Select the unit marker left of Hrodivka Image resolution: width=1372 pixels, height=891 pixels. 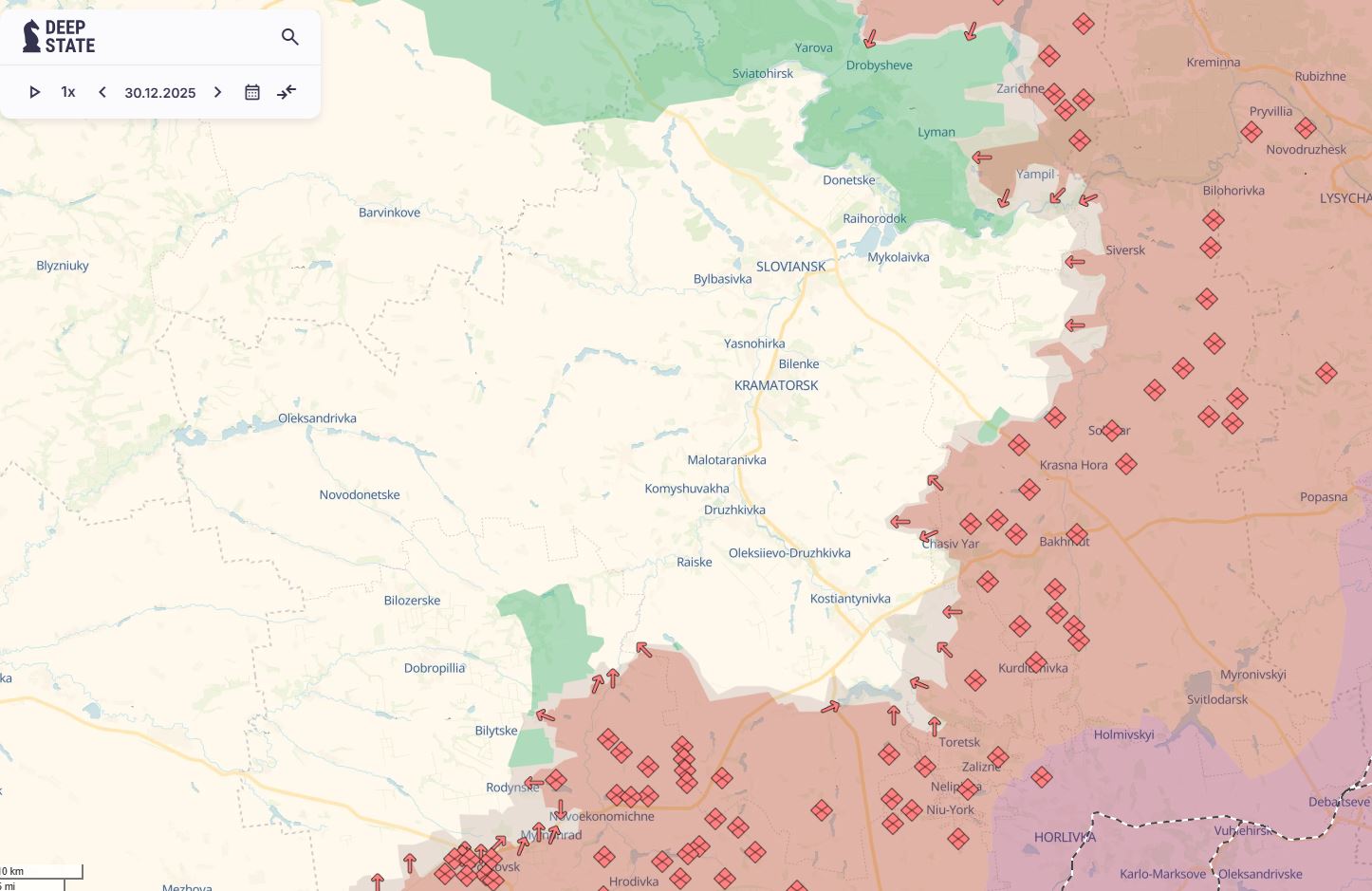[604, 858]
